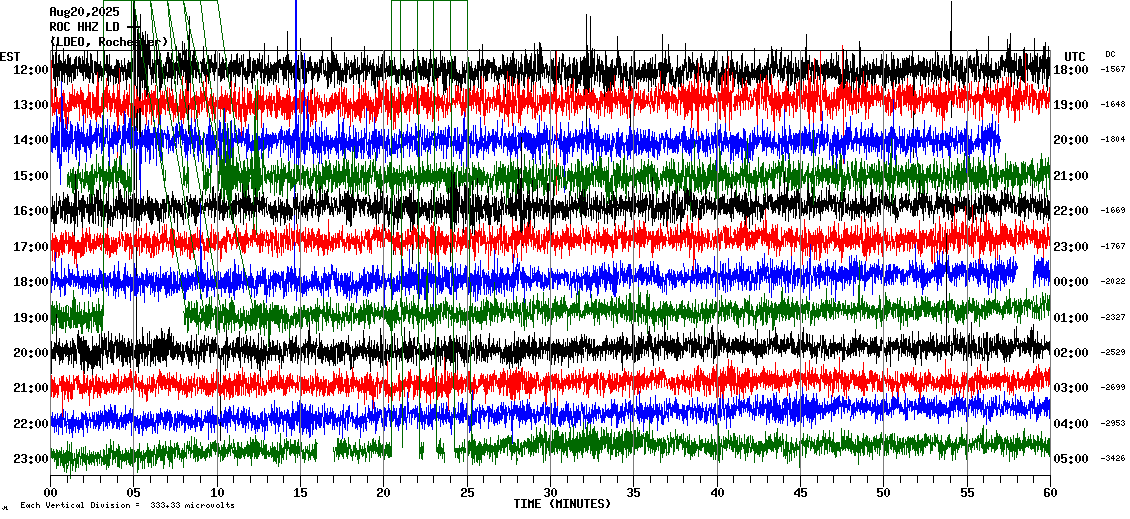Click the TIME (MINUTES) axis title
Screen dimensions: 1130x519
pyautogui.click(x=562, y=504)
